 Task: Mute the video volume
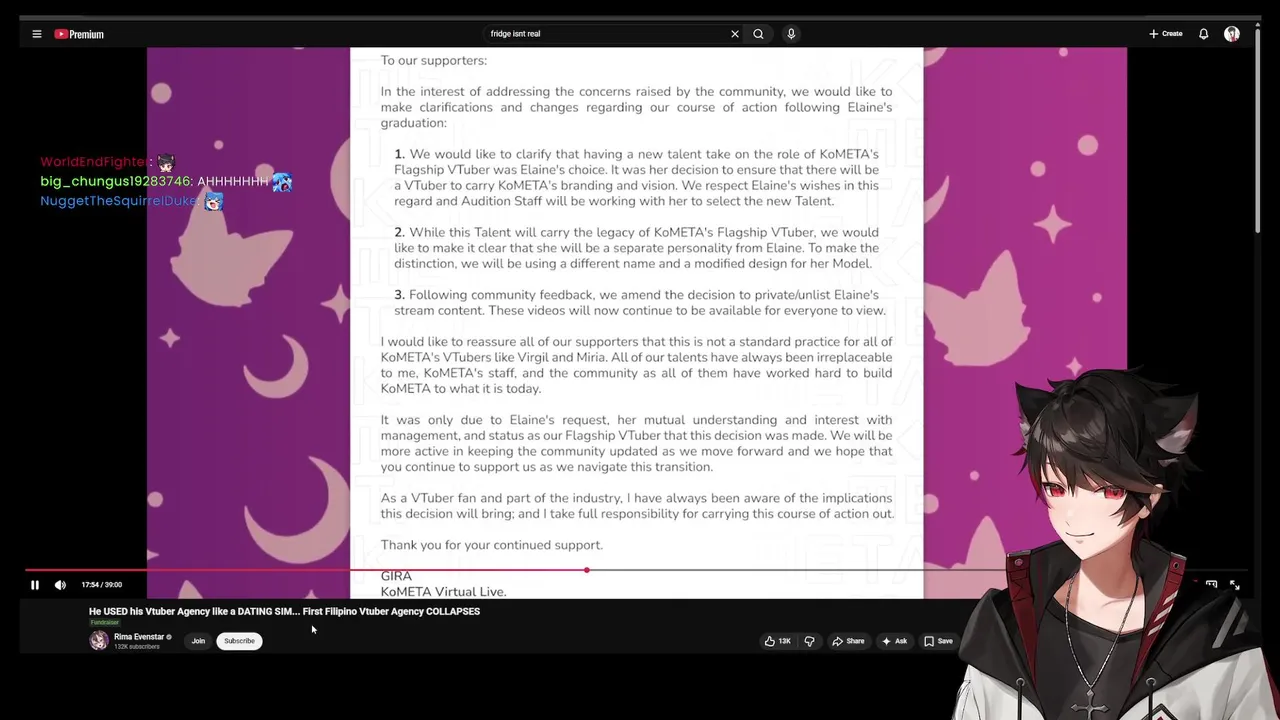click(60, 585)
